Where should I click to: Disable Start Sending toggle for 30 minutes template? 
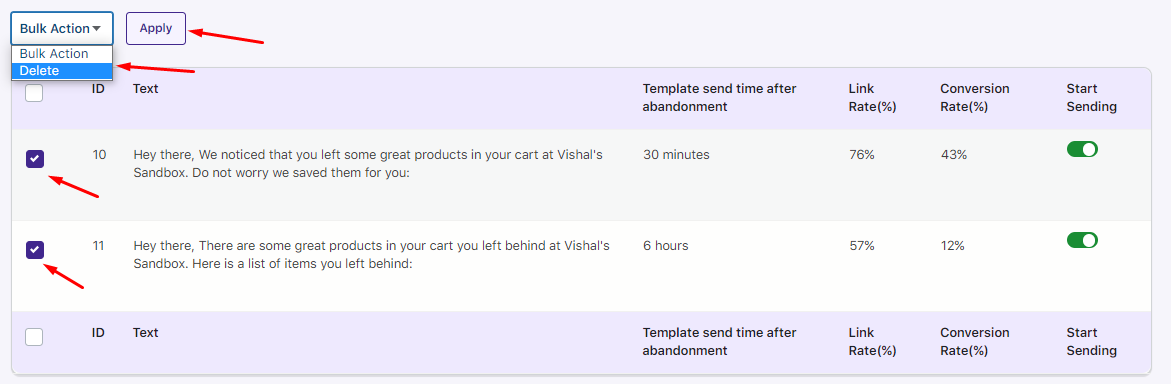pyautogui.click(x=1082, y=149)
